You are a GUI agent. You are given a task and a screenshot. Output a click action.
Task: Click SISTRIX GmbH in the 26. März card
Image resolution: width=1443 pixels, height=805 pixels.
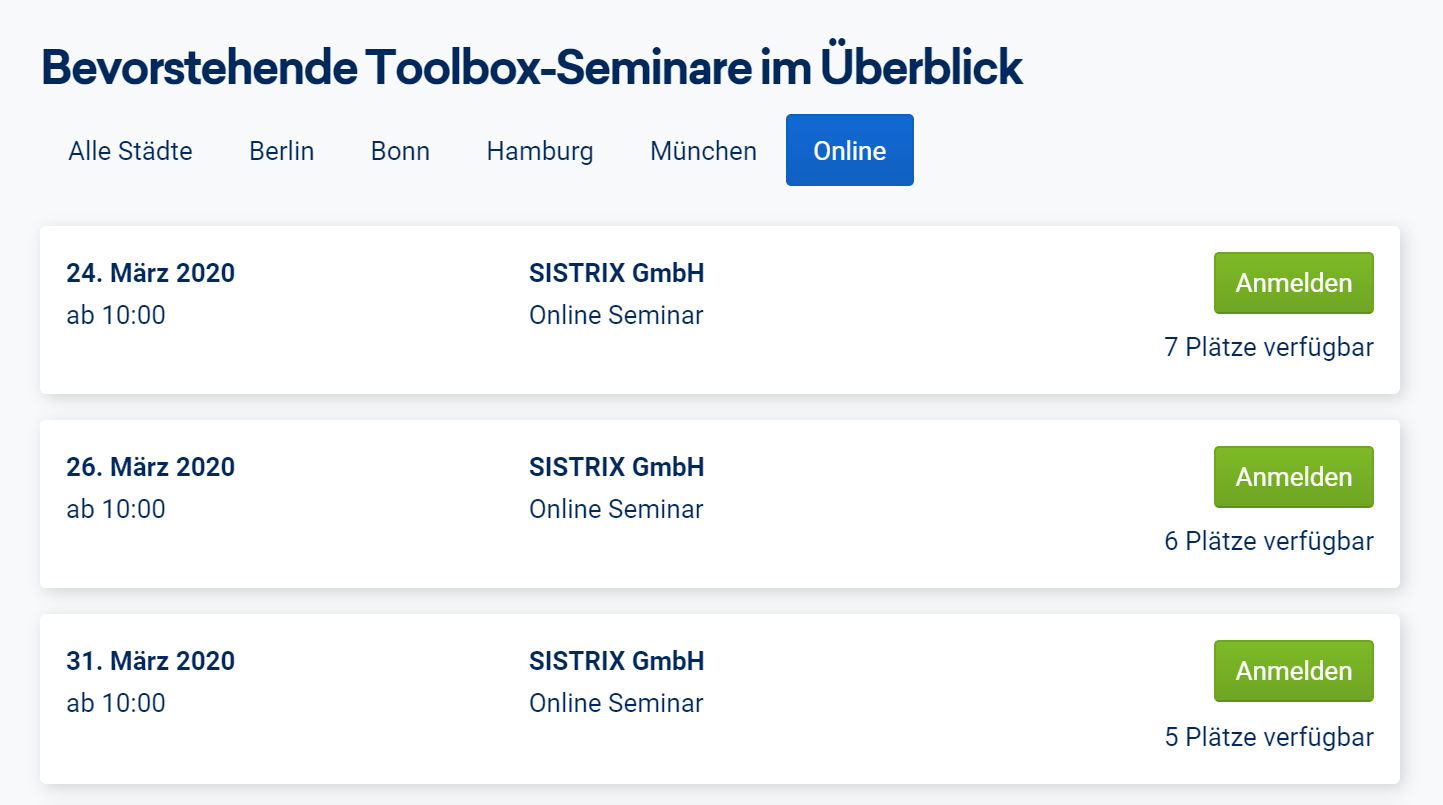click(x=616, y=467)
